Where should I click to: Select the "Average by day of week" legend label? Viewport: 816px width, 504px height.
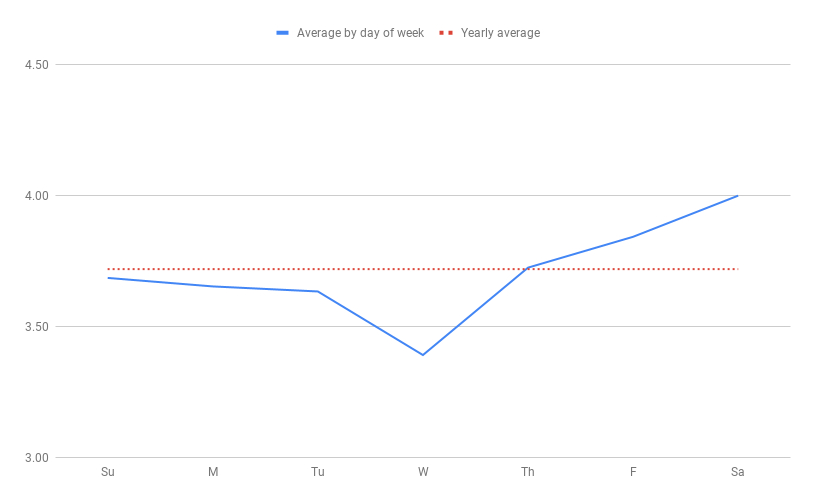click(360, 33)
